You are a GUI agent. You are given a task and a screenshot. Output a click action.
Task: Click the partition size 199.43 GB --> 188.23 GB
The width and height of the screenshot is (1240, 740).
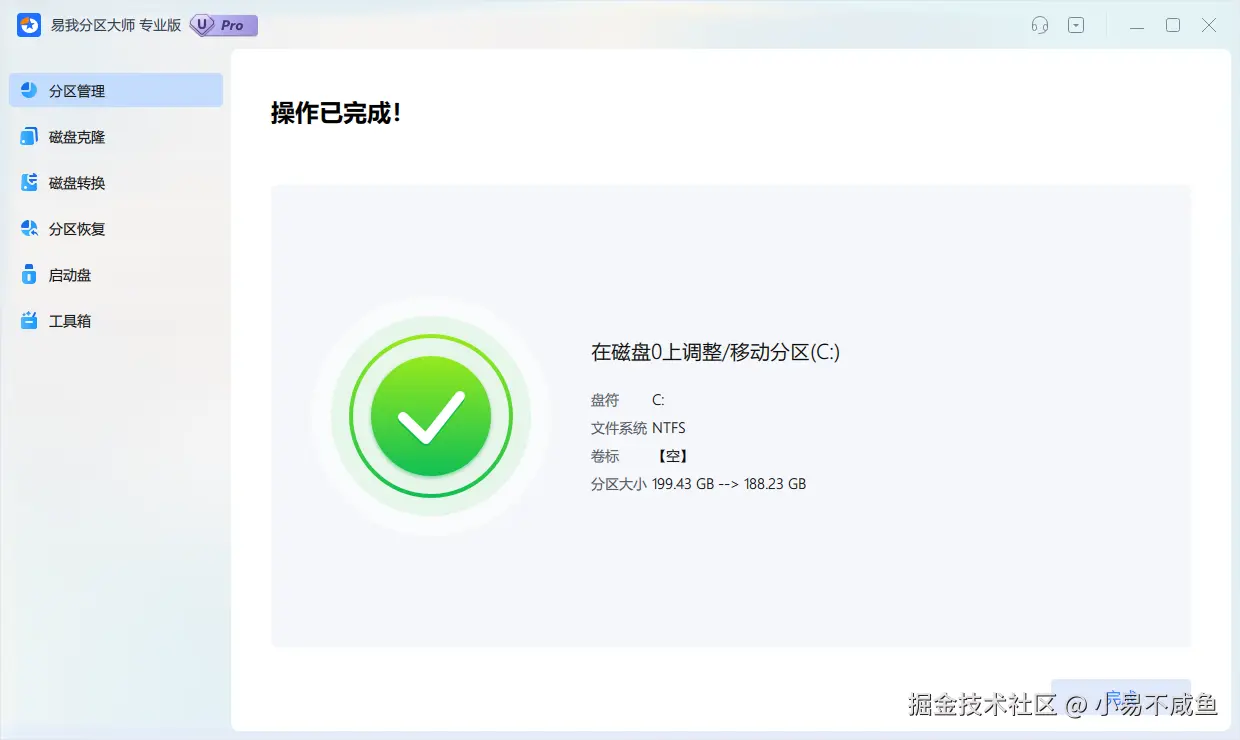coord(729,484)
